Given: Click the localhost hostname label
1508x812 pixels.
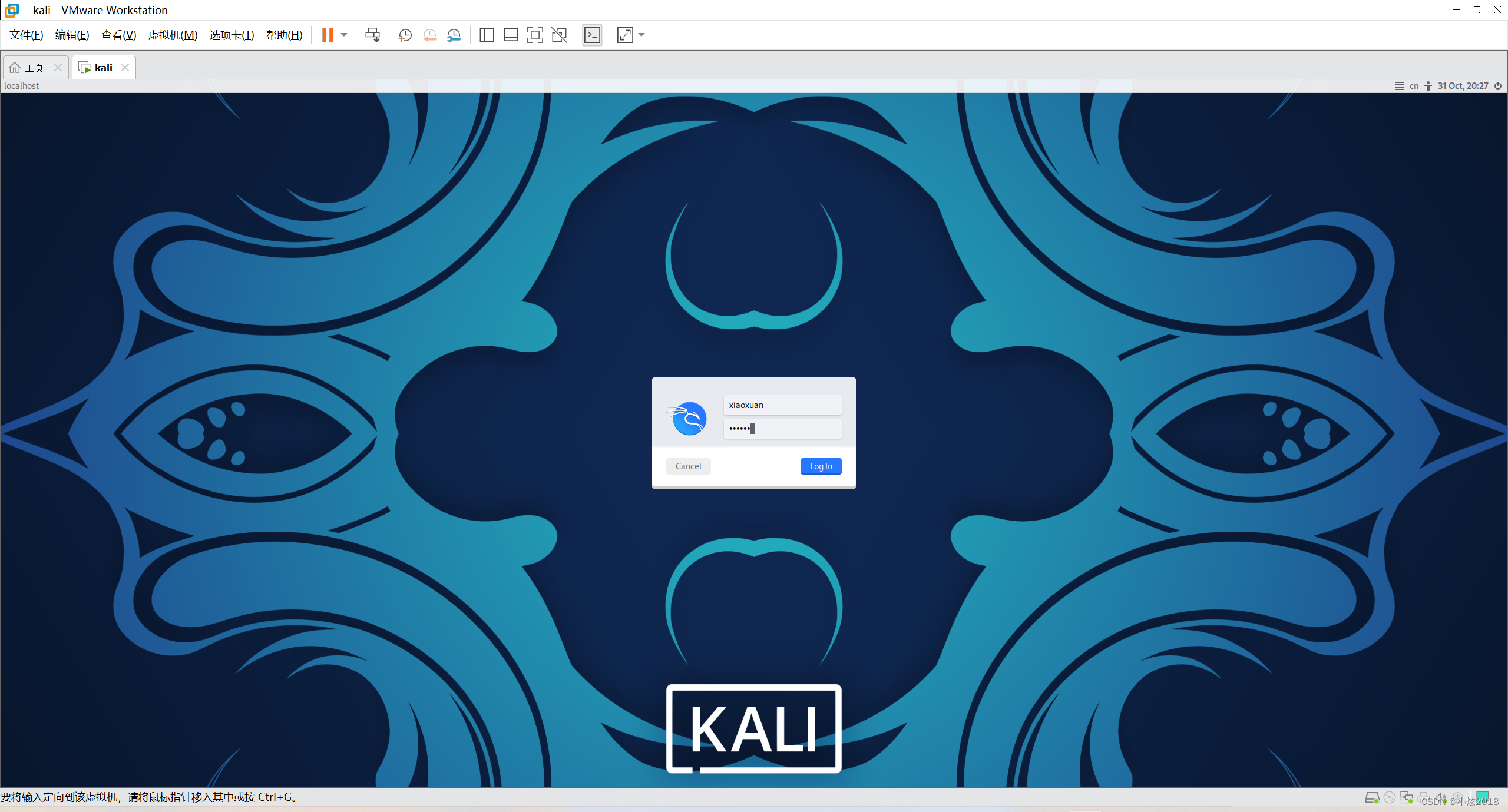Looking at the screenshot, I should [22, 86].
